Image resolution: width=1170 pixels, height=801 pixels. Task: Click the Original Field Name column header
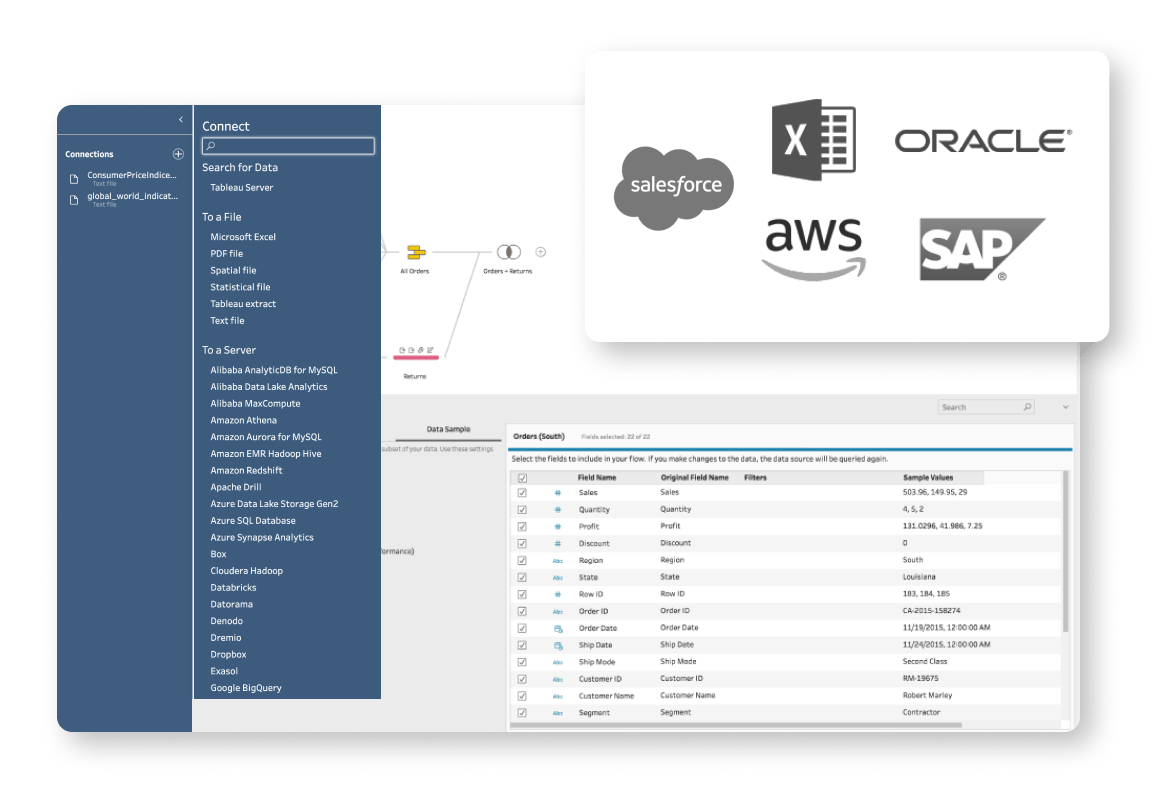click(695, 478)
